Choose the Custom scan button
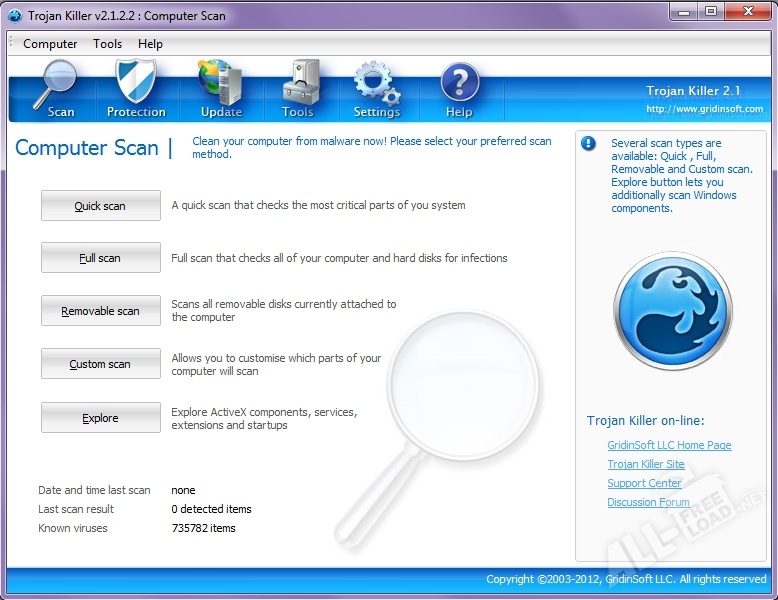This screenshot has width=778, height=600. (x=100, y=364)
